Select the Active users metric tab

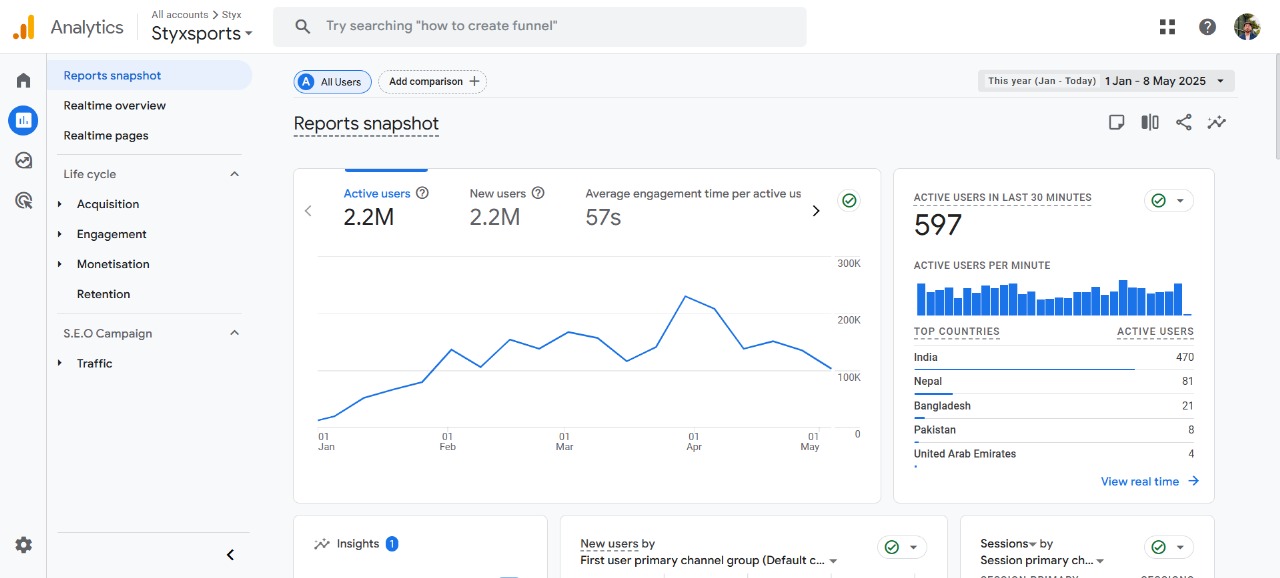[377, 194]
